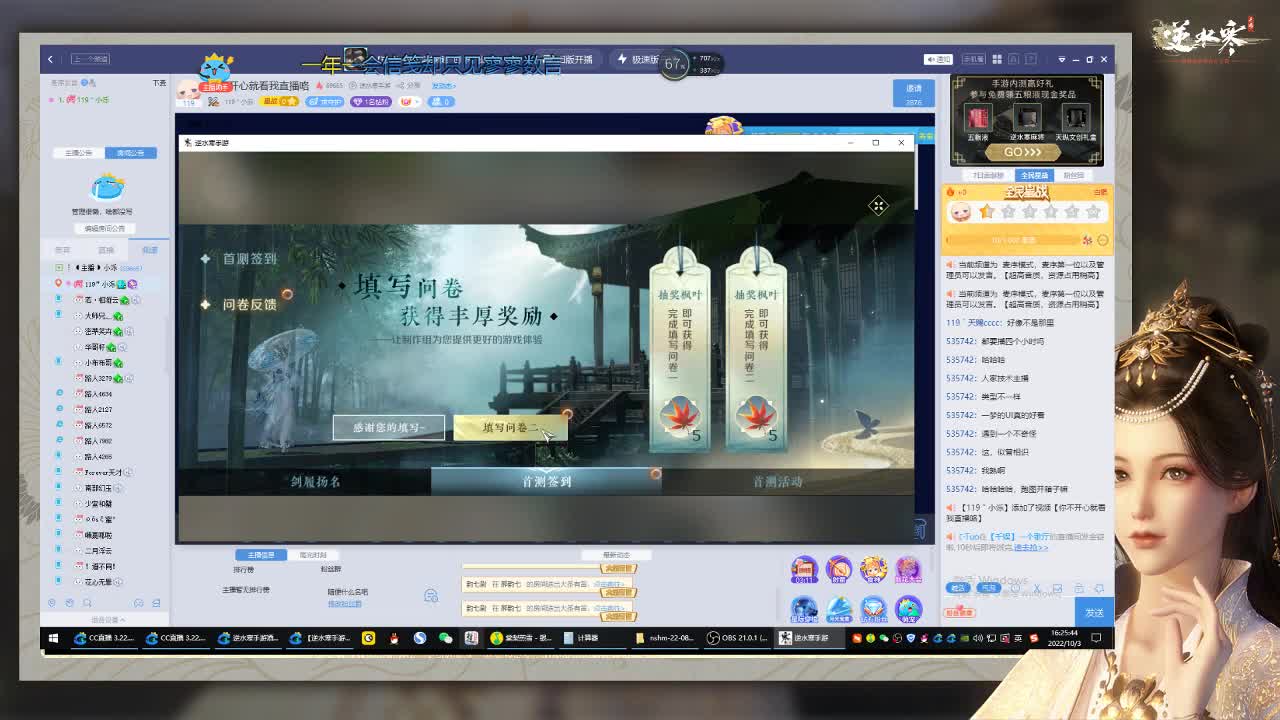The width and height of the screenshot is (1280, 720).
Task: Click the 67 speed gauge indicator
Action: click(674, 63)
